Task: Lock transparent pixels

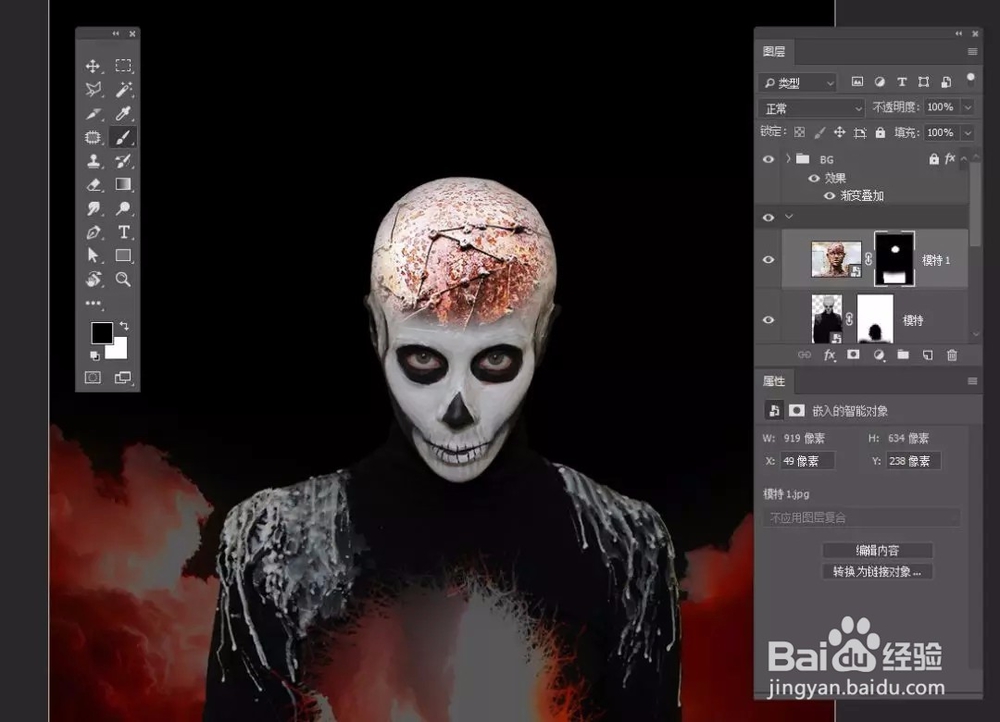Action: point(800,132)
